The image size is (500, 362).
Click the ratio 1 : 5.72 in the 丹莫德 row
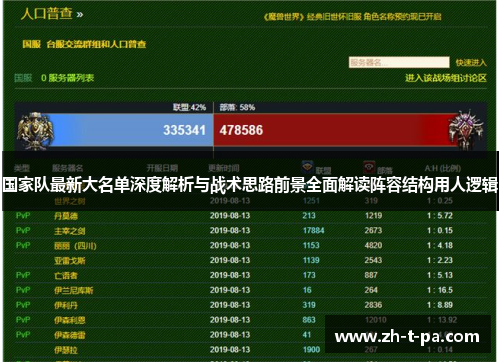440,216
